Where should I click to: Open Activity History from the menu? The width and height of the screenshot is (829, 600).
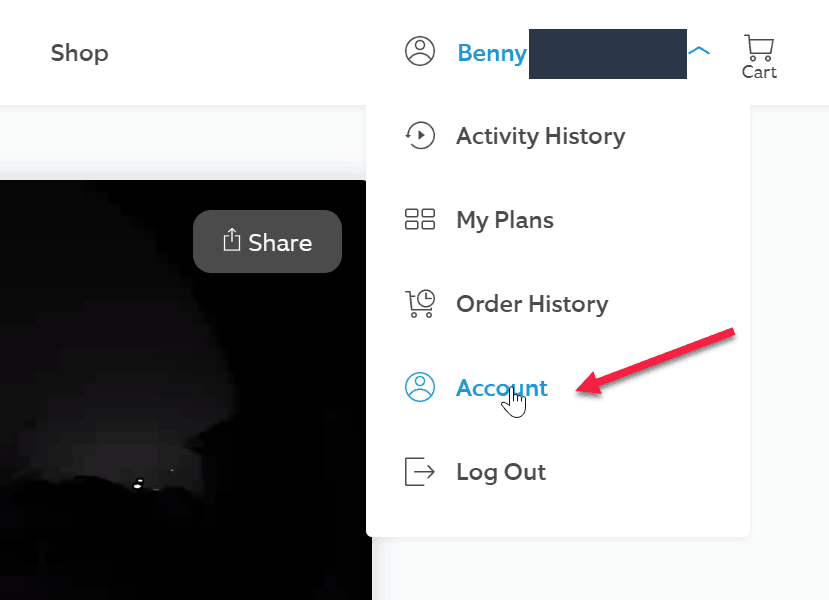540,136
